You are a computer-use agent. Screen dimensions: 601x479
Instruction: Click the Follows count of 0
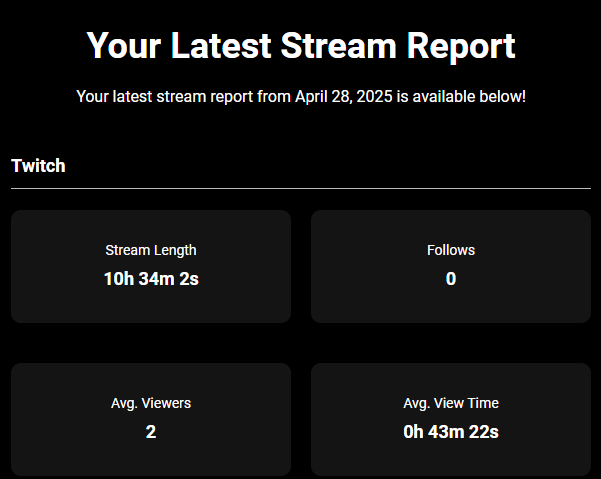tap(451, 279)
